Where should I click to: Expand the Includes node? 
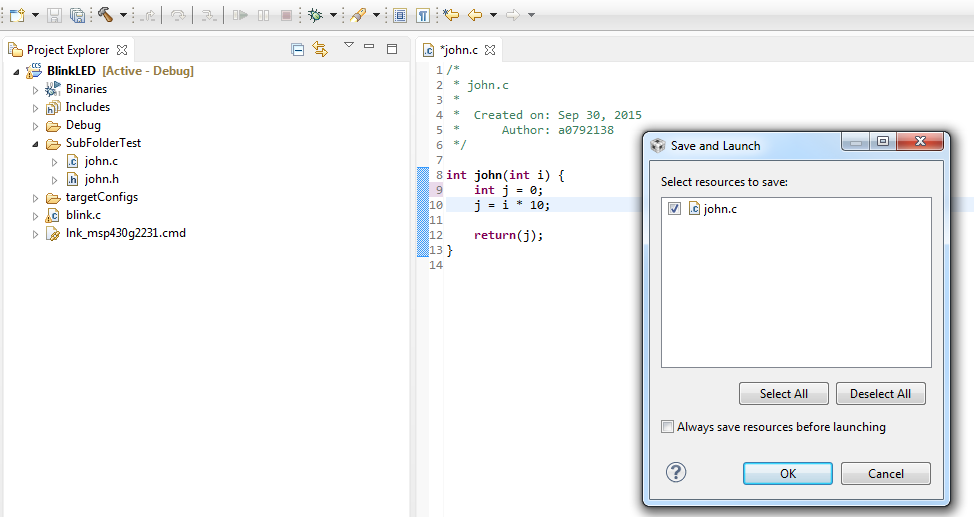pyautogui.click(x=35, y=108)
